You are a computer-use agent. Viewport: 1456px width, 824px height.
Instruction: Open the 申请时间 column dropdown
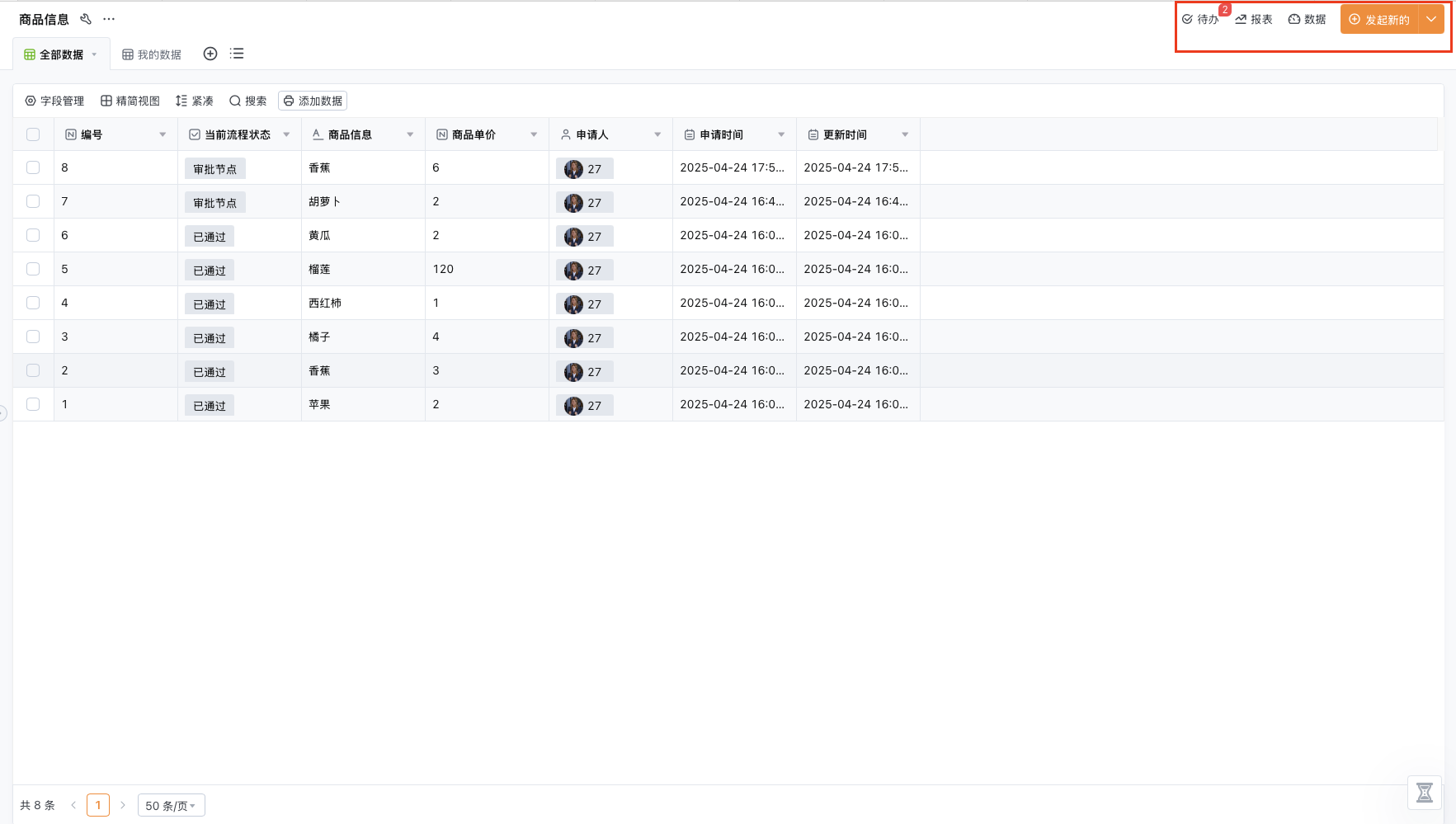(x=781, y=134)
